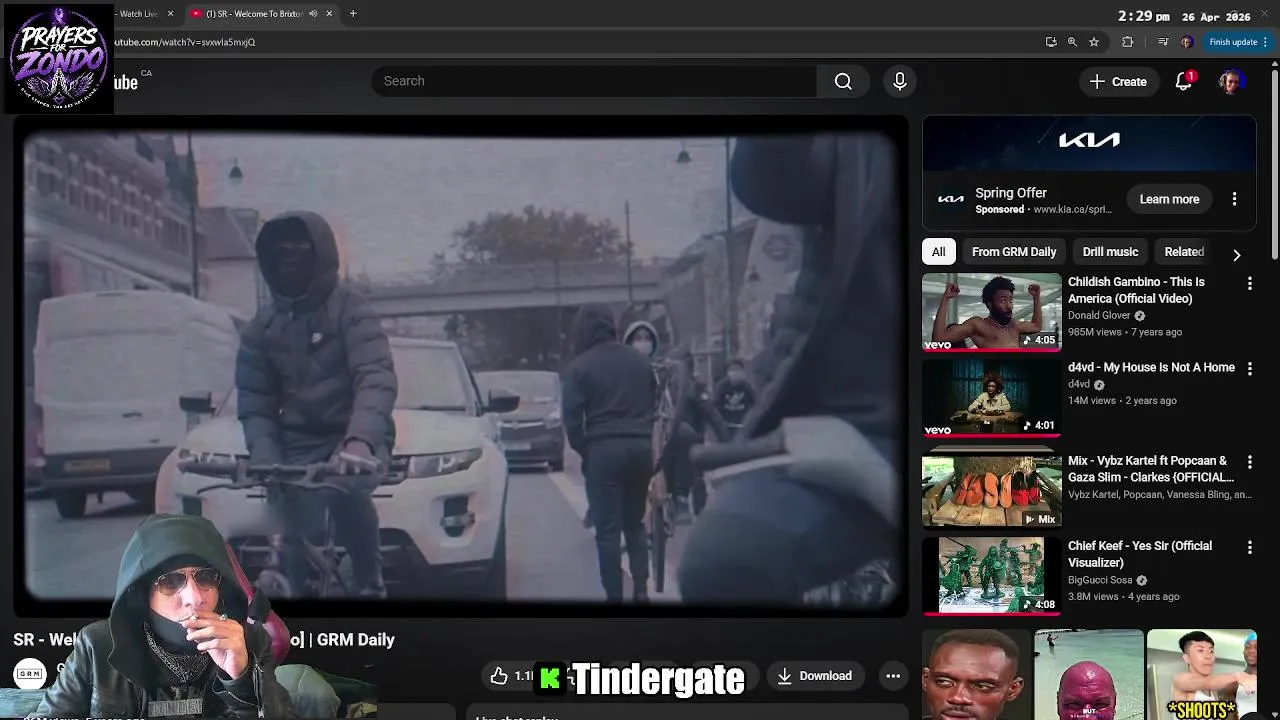Click the Download button under the video
The width and height of the screenshot is (1280, 720).
(815, 676)
